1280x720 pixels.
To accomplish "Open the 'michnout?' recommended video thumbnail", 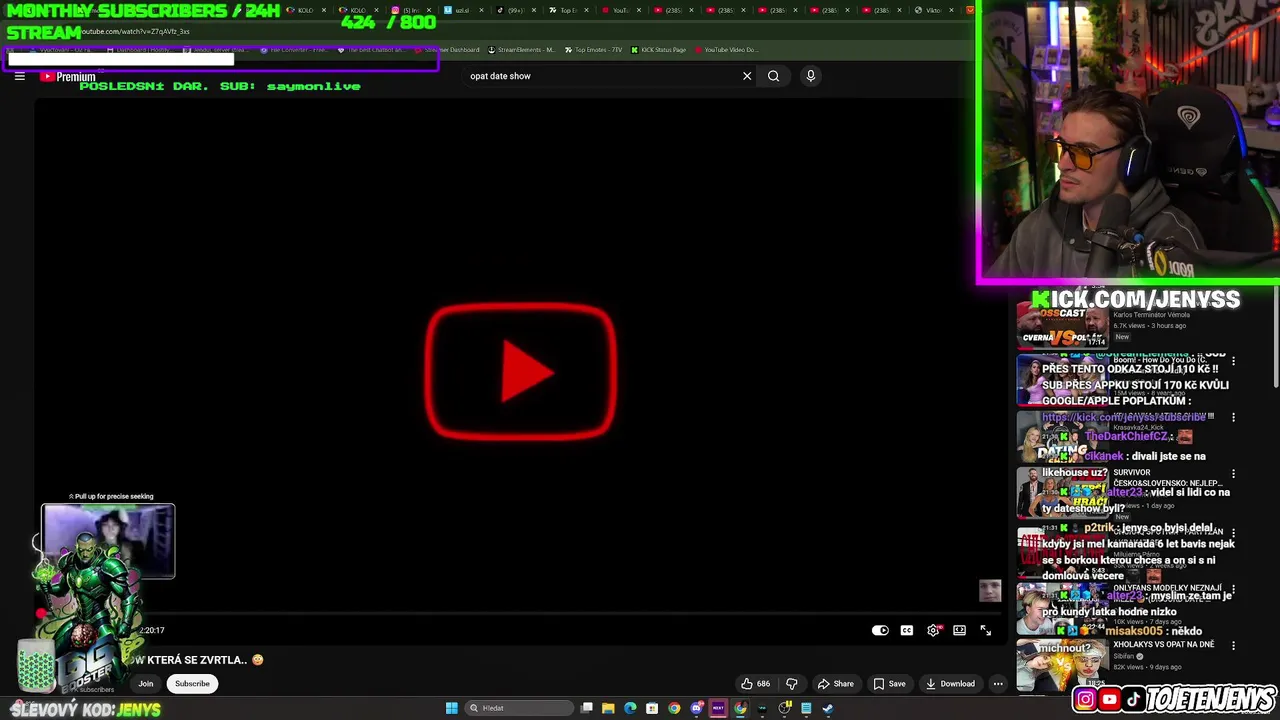I will coord(1061,664).
